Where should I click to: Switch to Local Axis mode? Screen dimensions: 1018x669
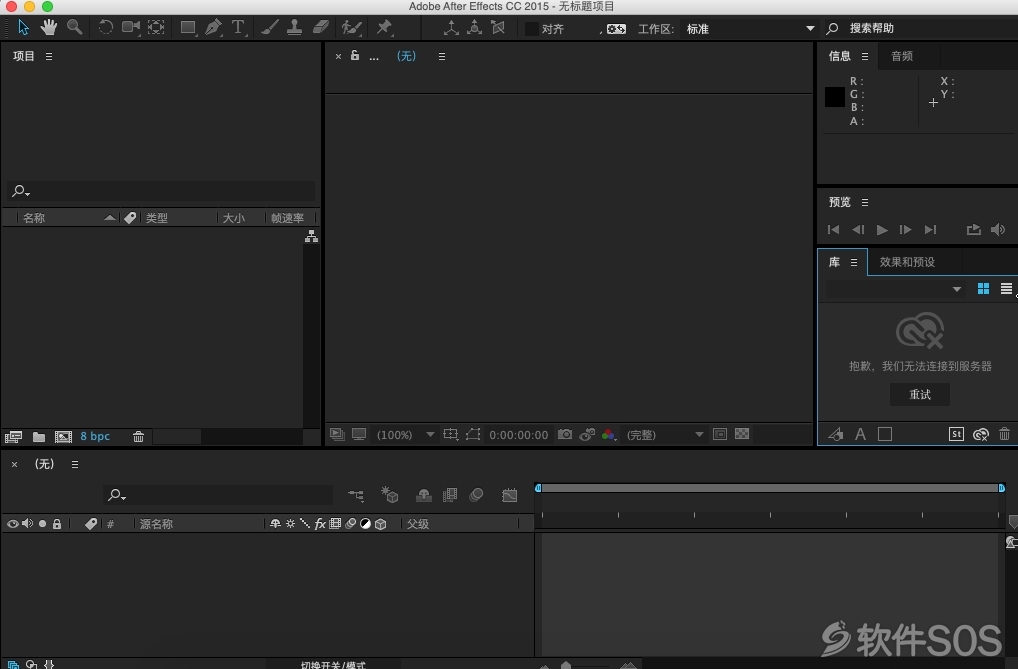451,27
